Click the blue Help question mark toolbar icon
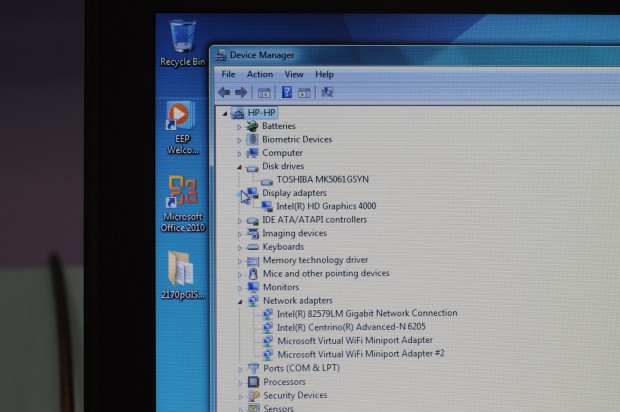The image size is (620, 412). point(287,92)
